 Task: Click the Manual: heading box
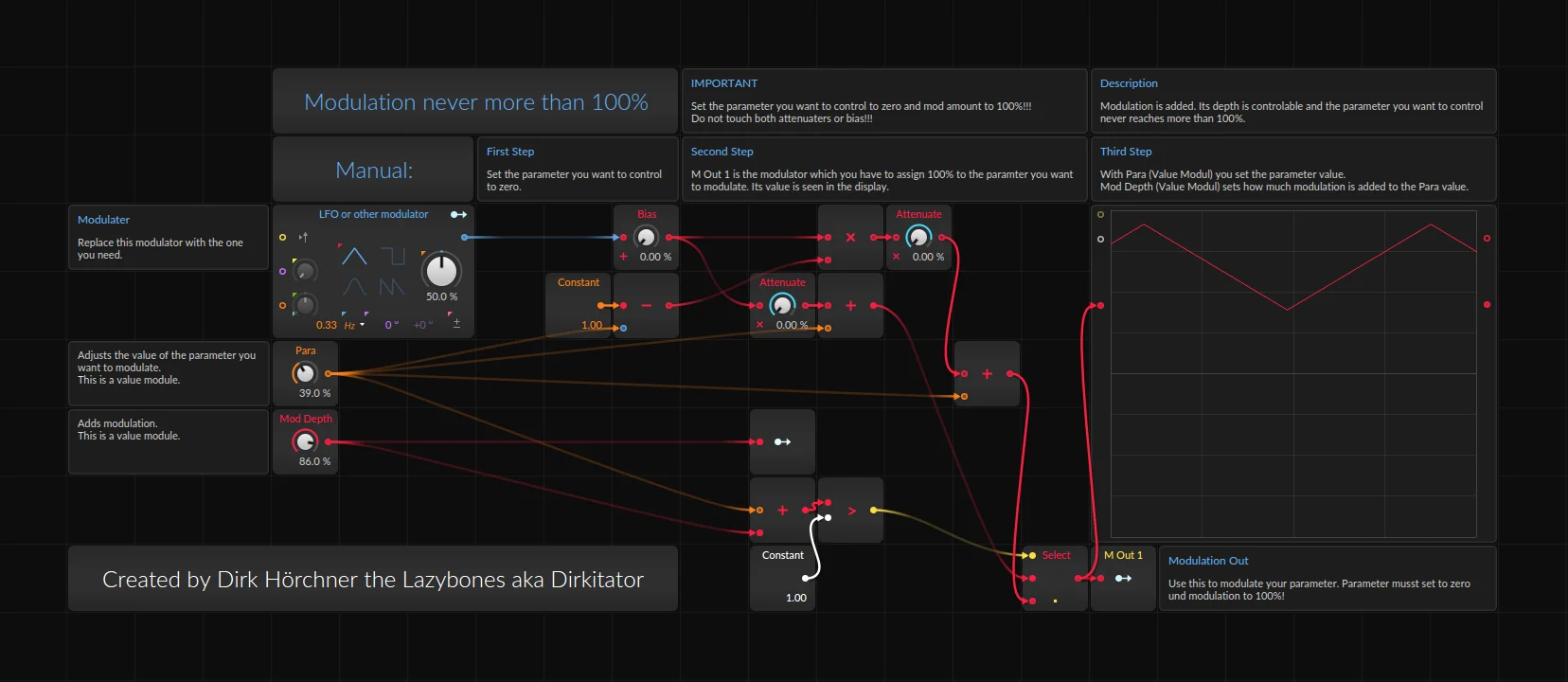(x=373, y=169)
